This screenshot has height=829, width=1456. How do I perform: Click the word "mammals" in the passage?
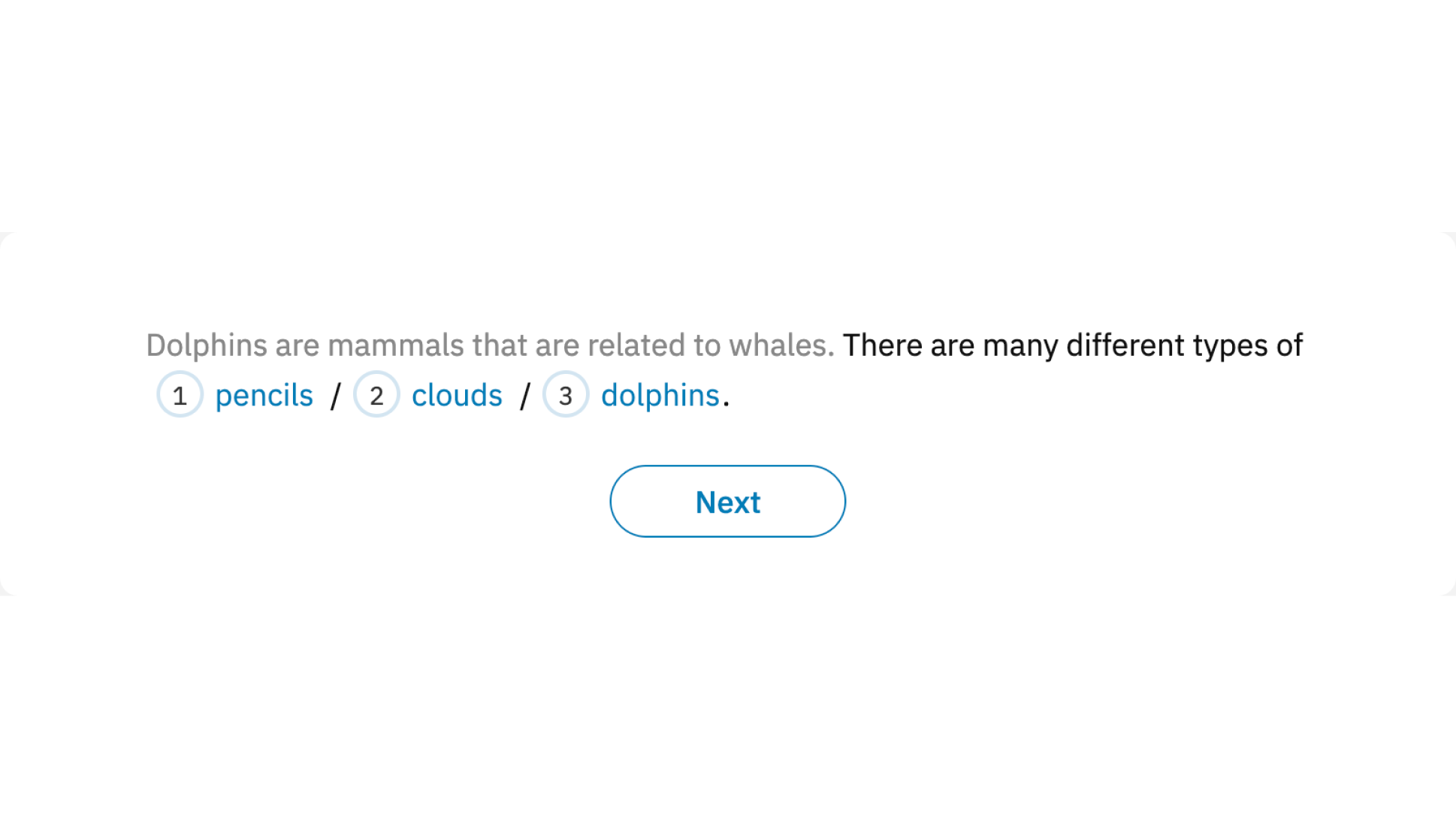click(x=395, y=345)
